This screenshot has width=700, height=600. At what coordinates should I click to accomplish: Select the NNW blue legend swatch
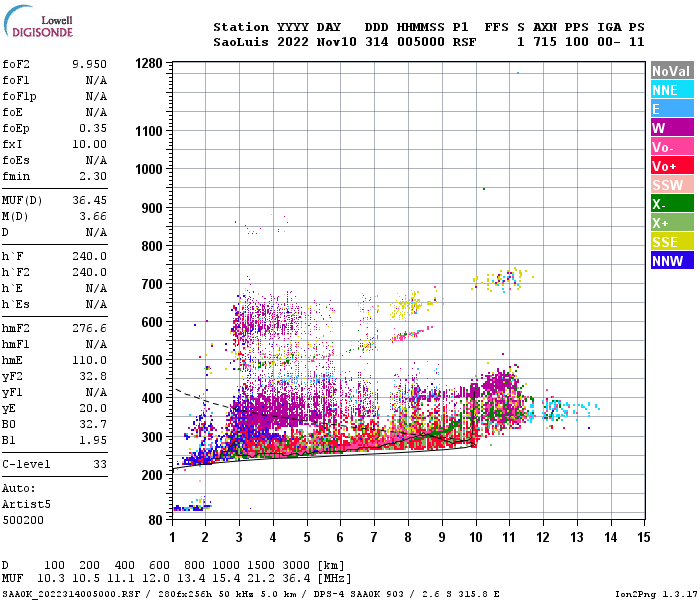coord(672,261)
